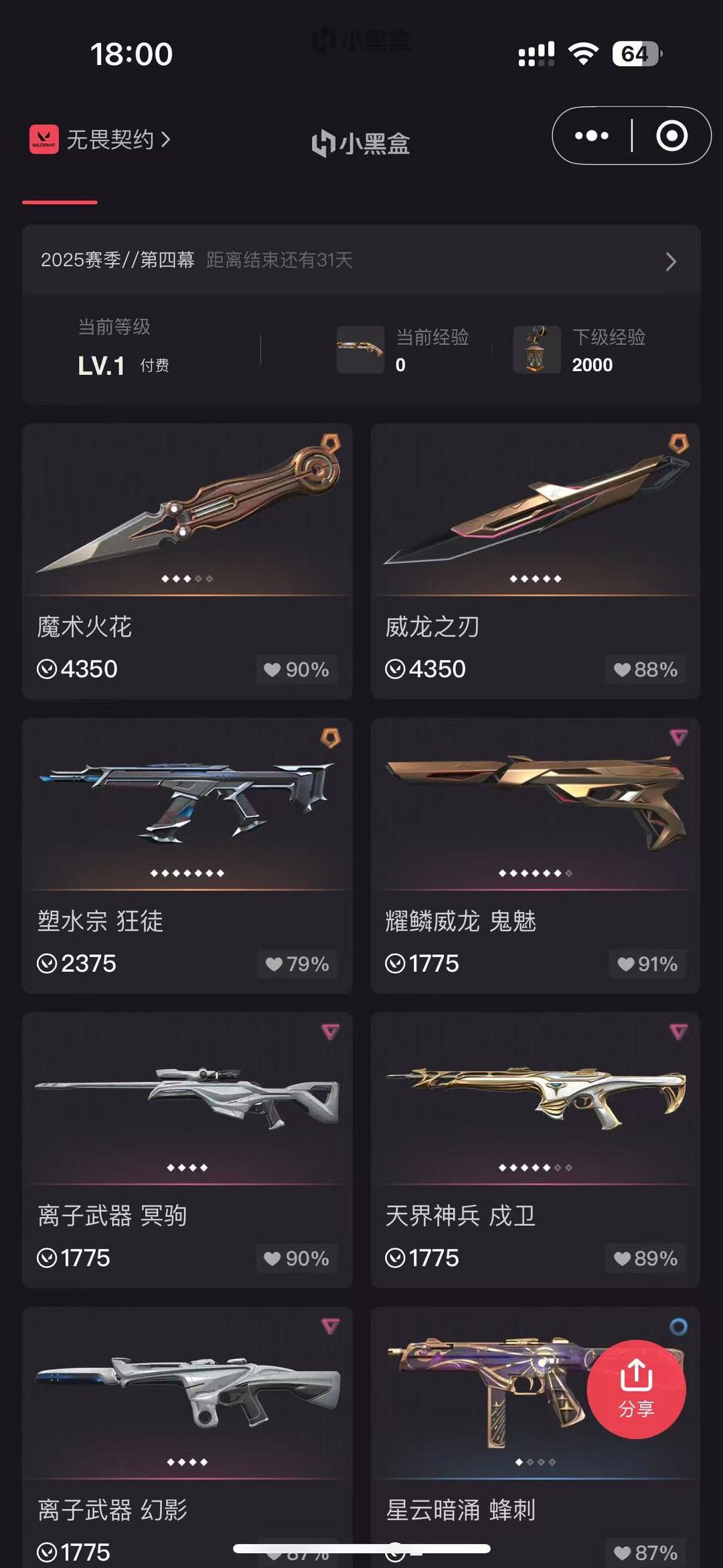The height and width of the screenshot is (1568, 723).
Task: Tap the Valorant red logo icon
Action: (x=44, y=139)
